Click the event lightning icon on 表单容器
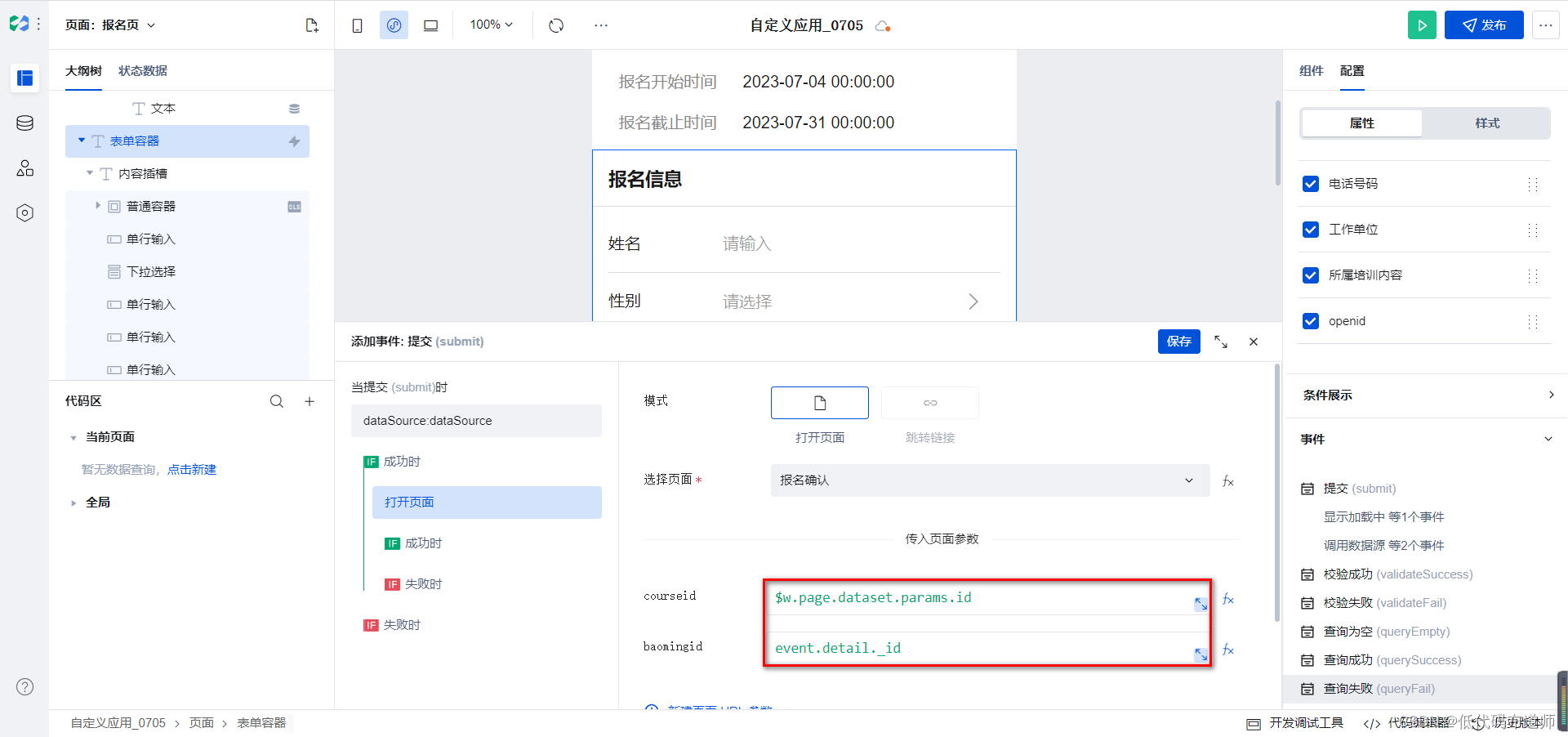Image resolution: width=1568 pixels, height=737 pixels. pos(294,141)
